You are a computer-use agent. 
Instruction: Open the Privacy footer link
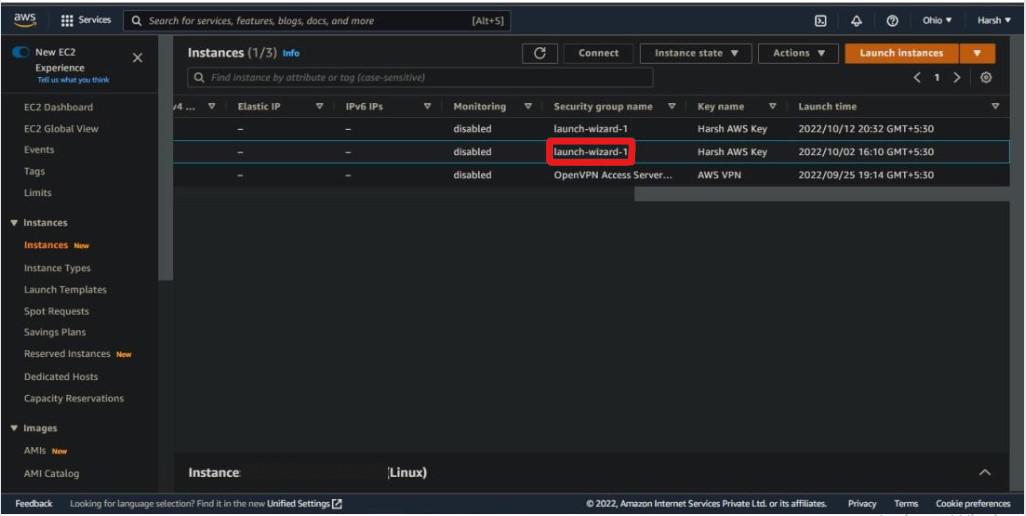pos(862,504)
